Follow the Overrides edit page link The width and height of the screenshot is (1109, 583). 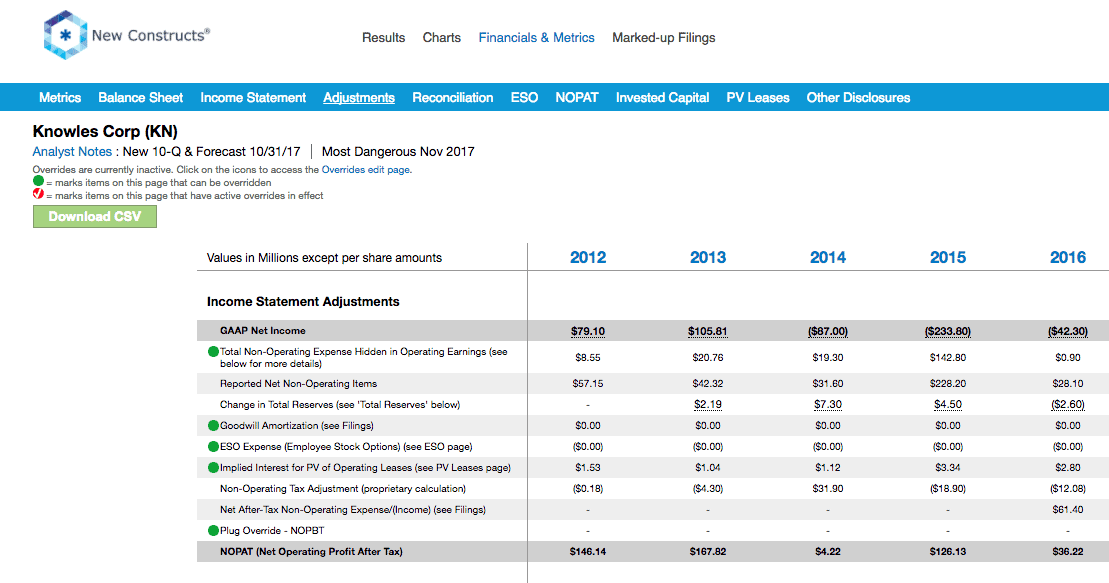[366, 170]
